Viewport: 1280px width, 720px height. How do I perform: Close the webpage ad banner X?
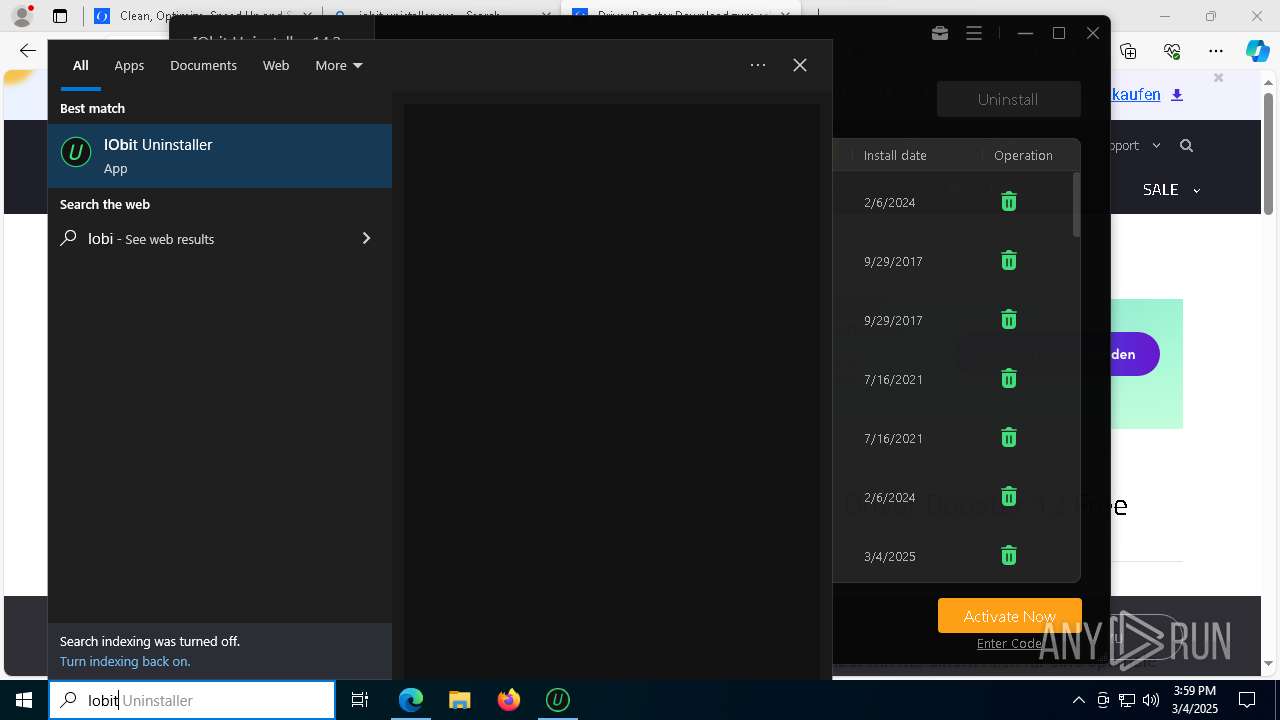coord(1218,77)
